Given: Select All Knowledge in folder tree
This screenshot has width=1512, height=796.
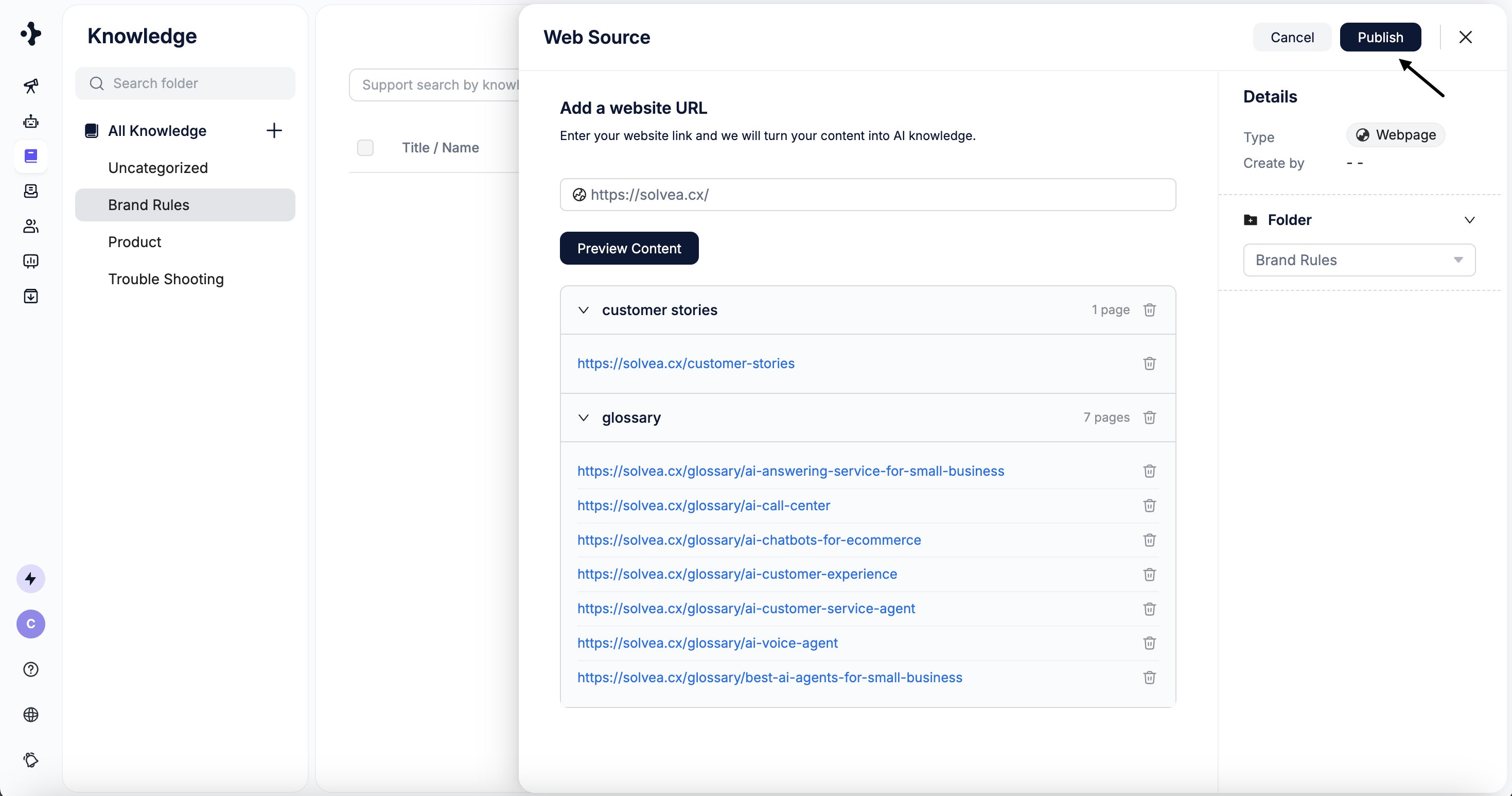Looking at the screenshot, I should click(x=157, y=130).
